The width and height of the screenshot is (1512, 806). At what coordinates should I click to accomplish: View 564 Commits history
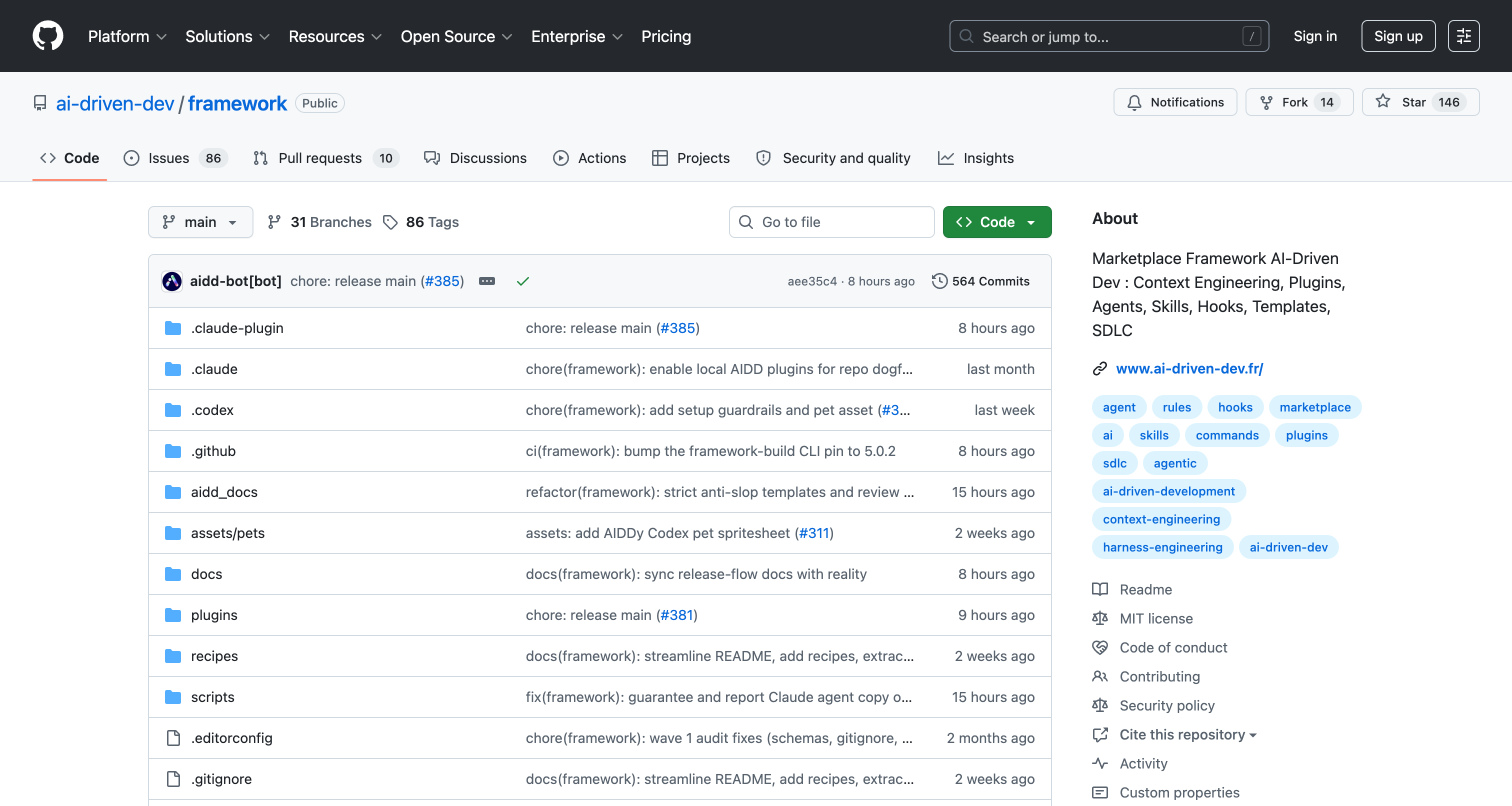coord(980,281)
